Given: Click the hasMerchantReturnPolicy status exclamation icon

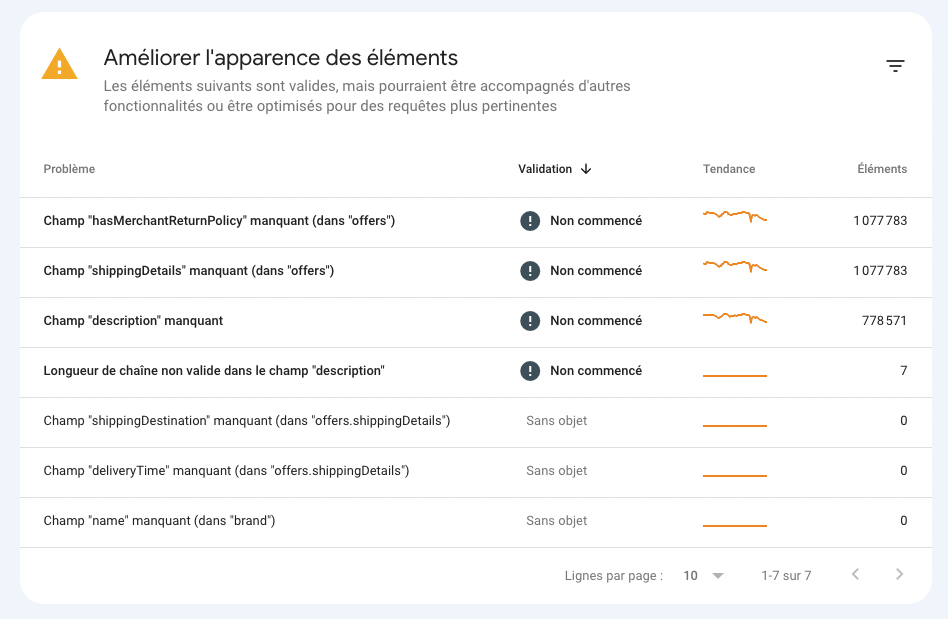Looking at the screenshot, I should pos(530,221).
